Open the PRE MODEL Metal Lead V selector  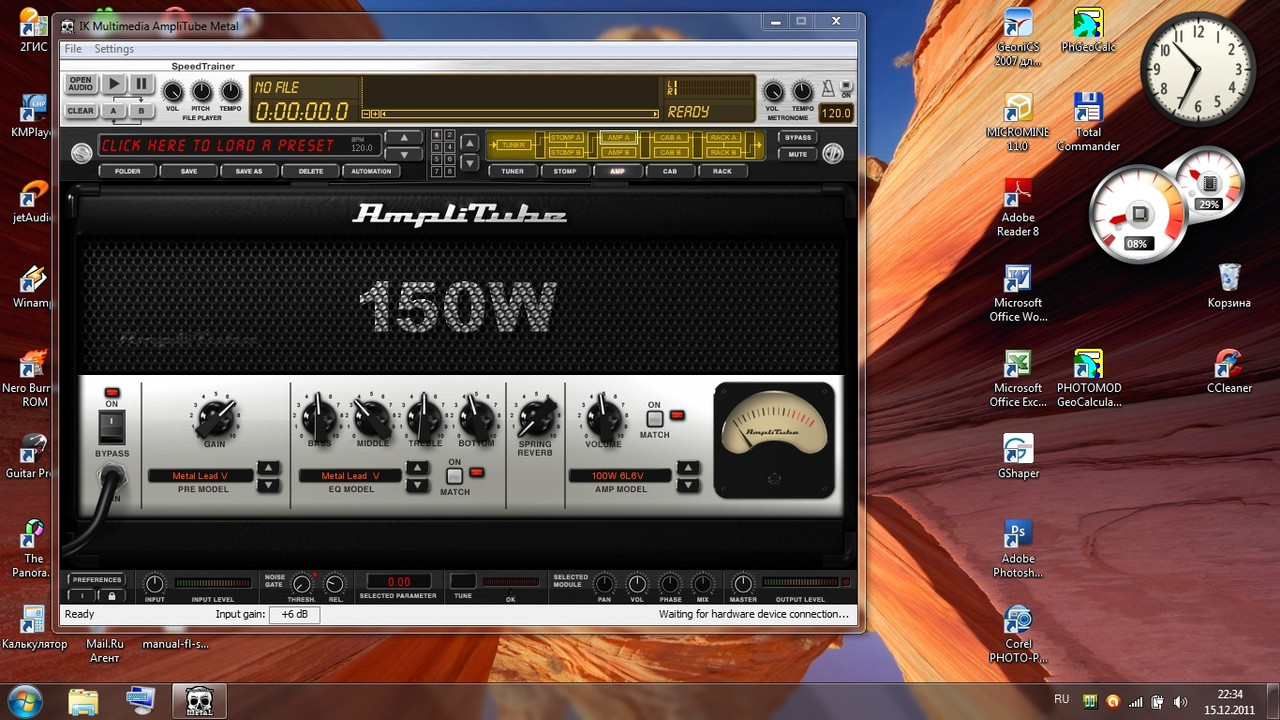click(200, 476)
